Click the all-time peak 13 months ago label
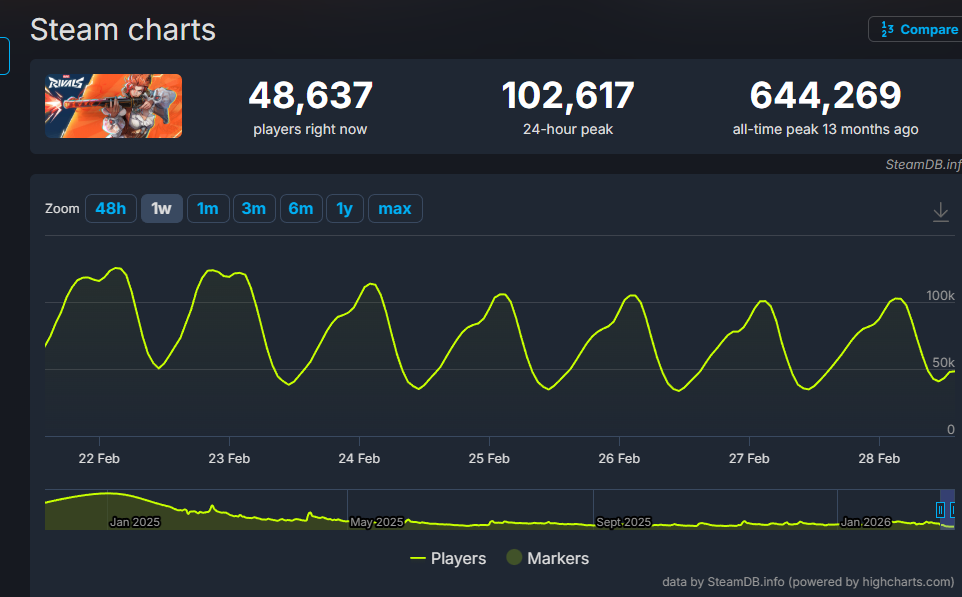This screenshot has width=962, height=597. point(825,129)
